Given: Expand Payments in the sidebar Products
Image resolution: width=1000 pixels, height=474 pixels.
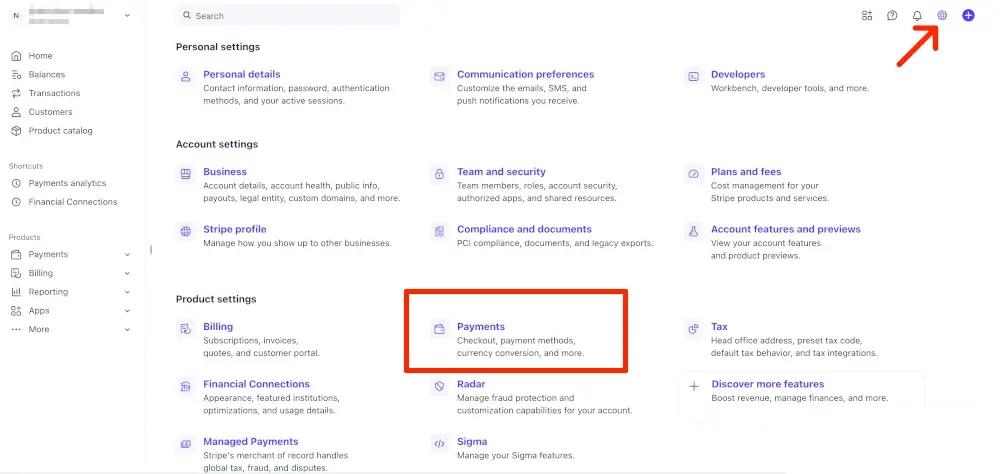Looking at the screenshot, I should [x=127, y=255].
